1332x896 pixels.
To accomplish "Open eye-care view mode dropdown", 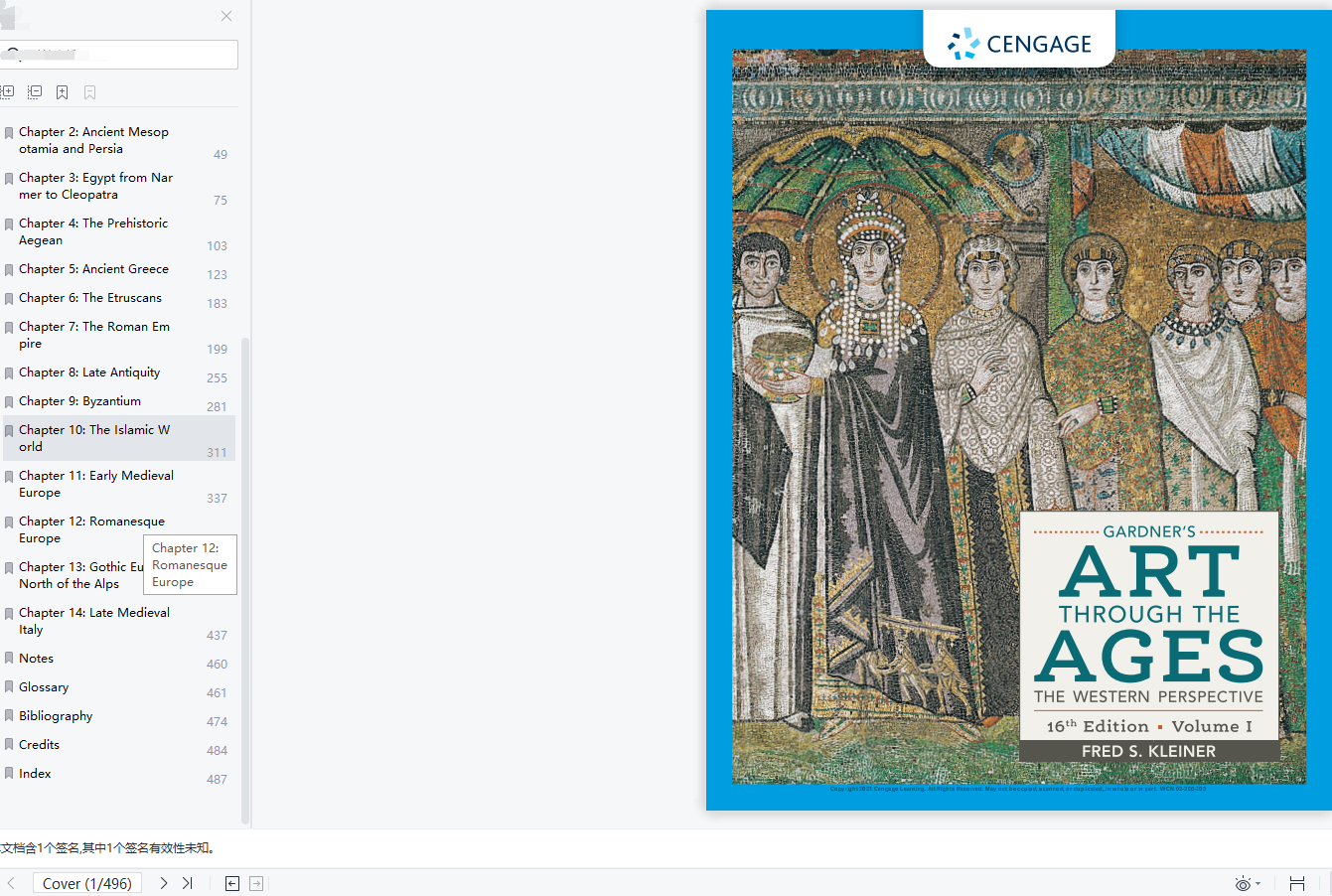I will [1248, 883].
